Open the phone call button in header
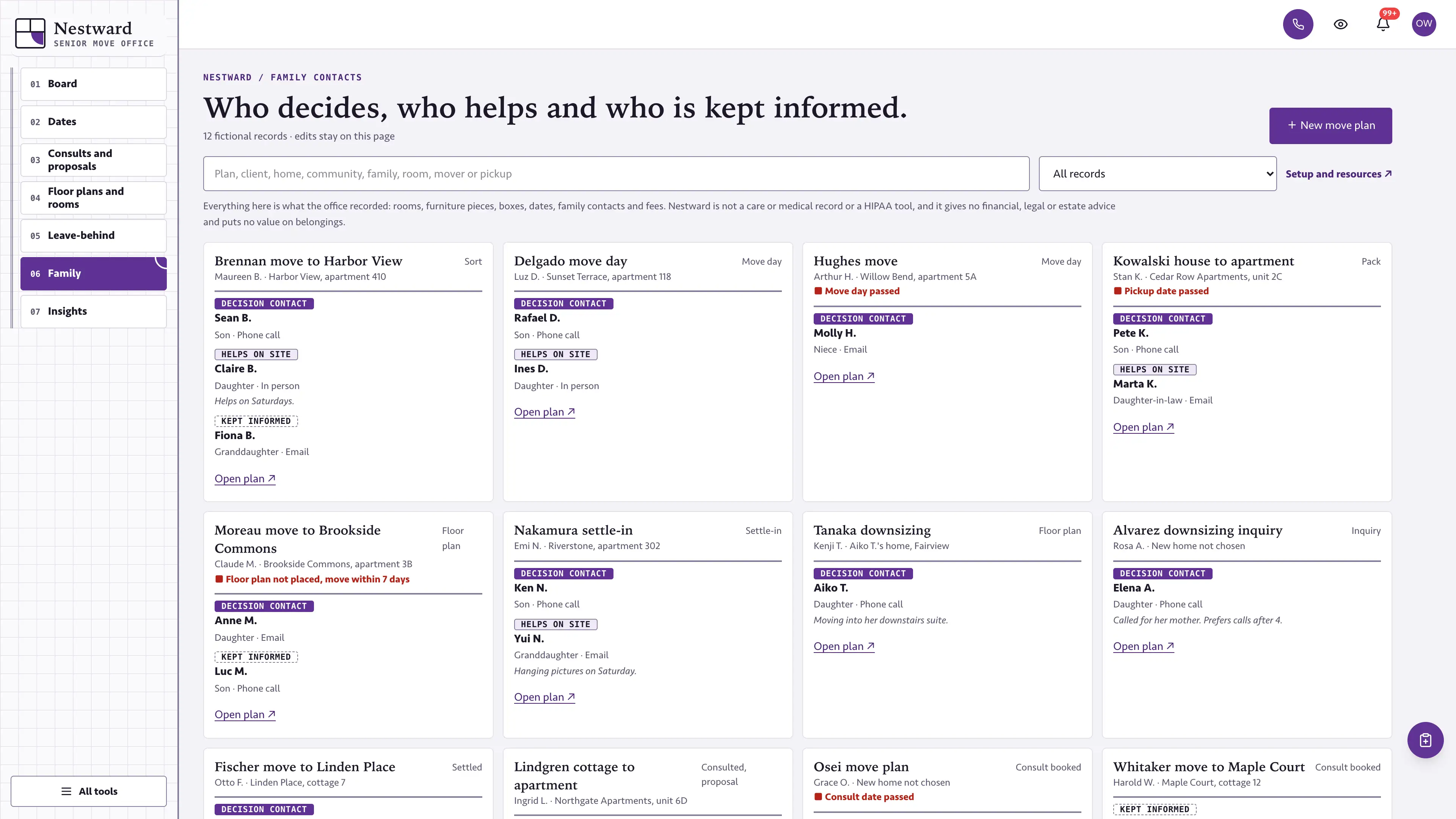 1298,24
